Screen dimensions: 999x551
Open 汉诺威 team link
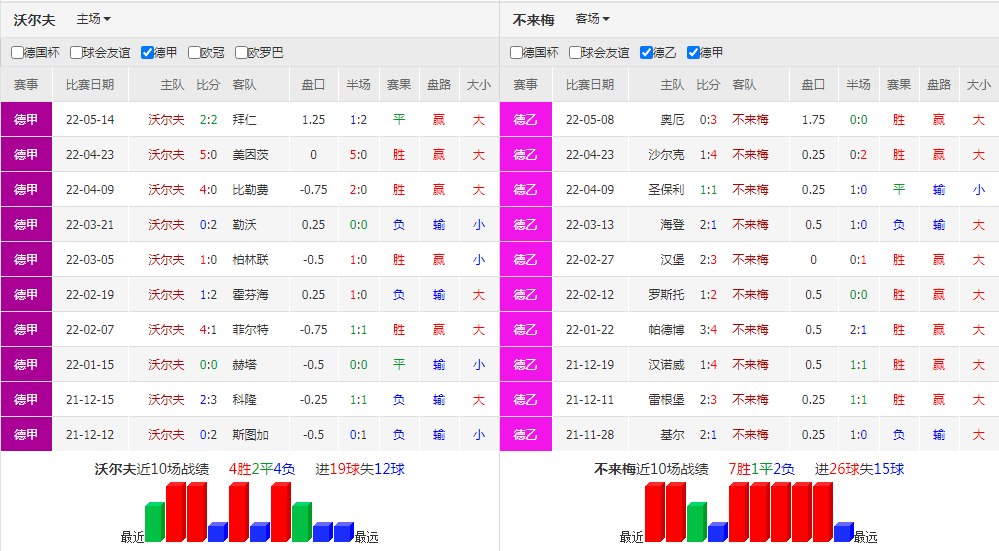coord(666,365)
